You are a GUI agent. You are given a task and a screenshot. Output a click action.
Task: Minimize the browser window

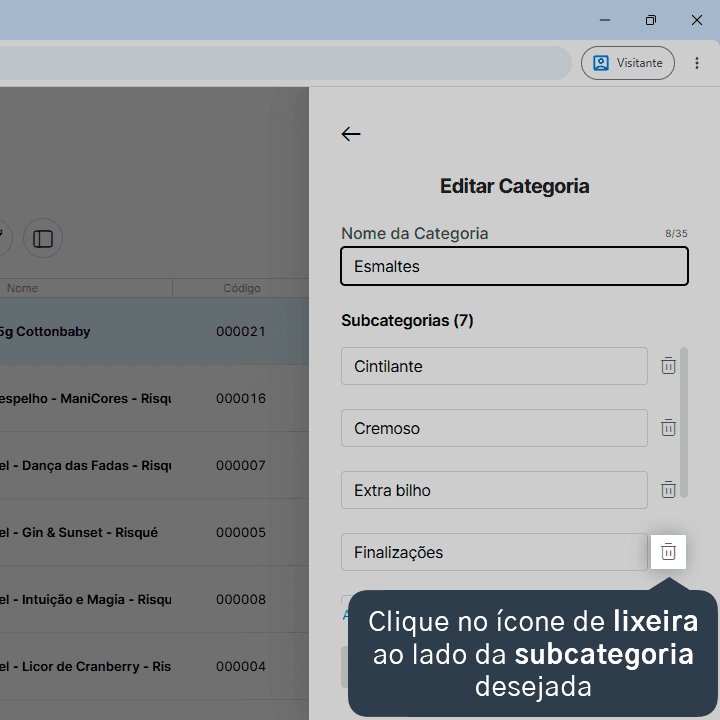[605, 20]
